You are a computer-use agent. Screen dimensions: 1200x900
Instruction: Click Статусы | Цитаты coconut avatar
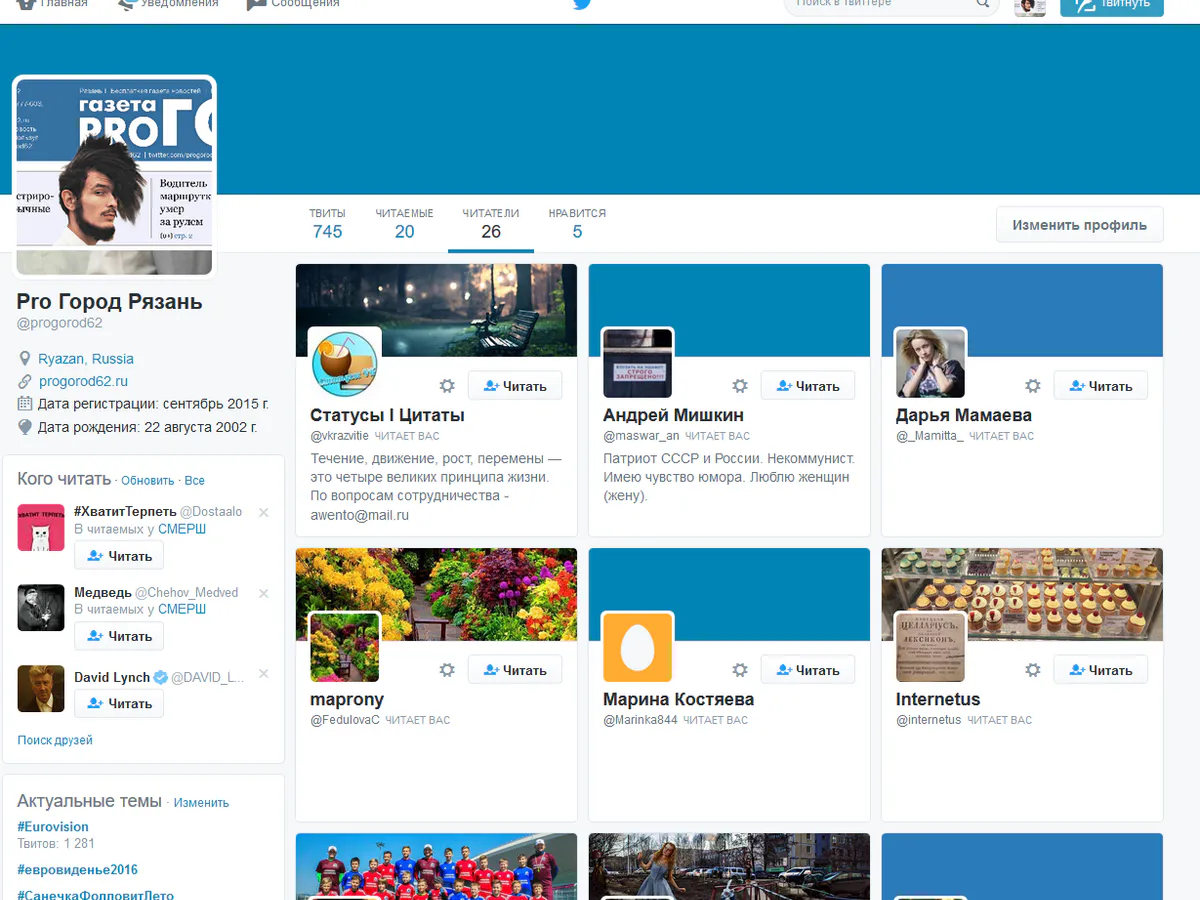(345, 364)
